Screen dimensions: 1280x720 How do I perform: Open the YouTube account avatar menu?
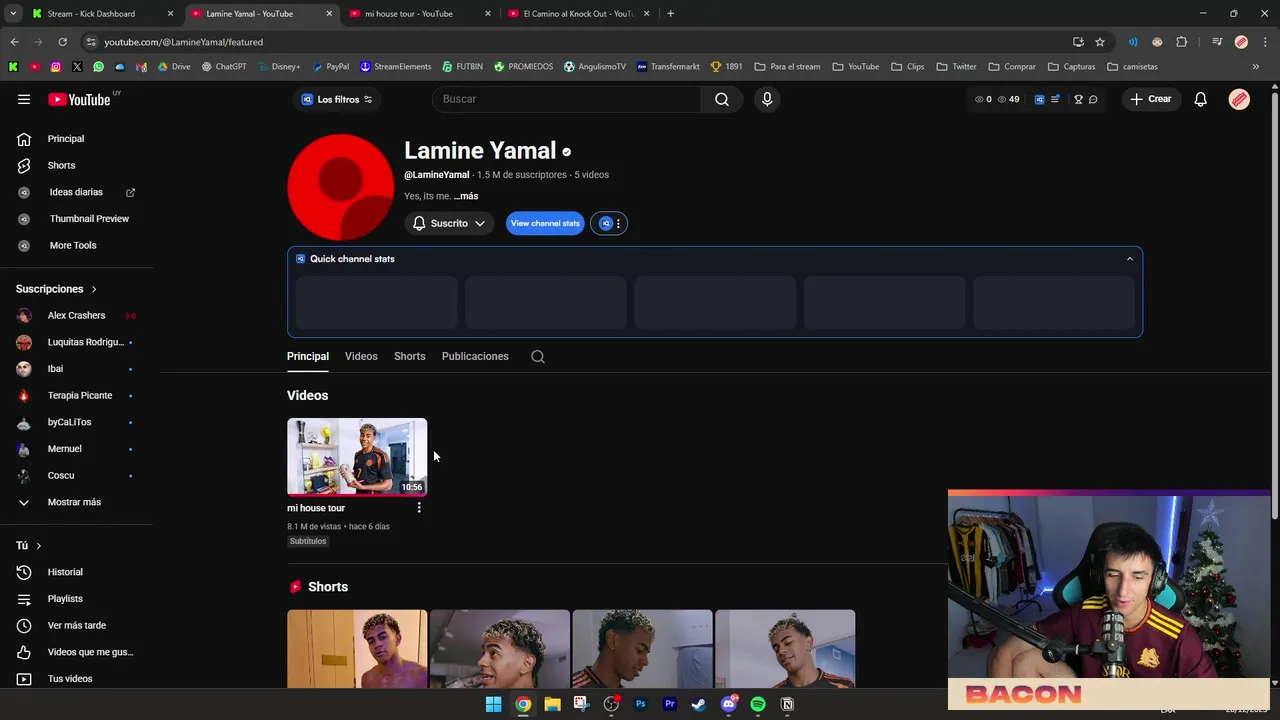click(1239, 99)
